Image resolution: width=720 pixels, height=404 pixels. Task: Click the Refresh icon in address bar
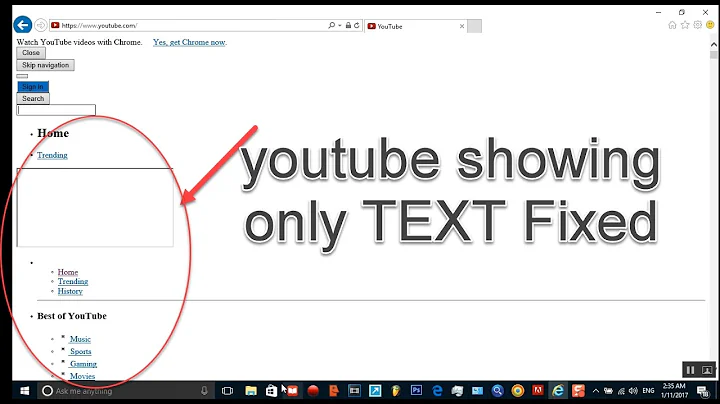click(356, 25)
